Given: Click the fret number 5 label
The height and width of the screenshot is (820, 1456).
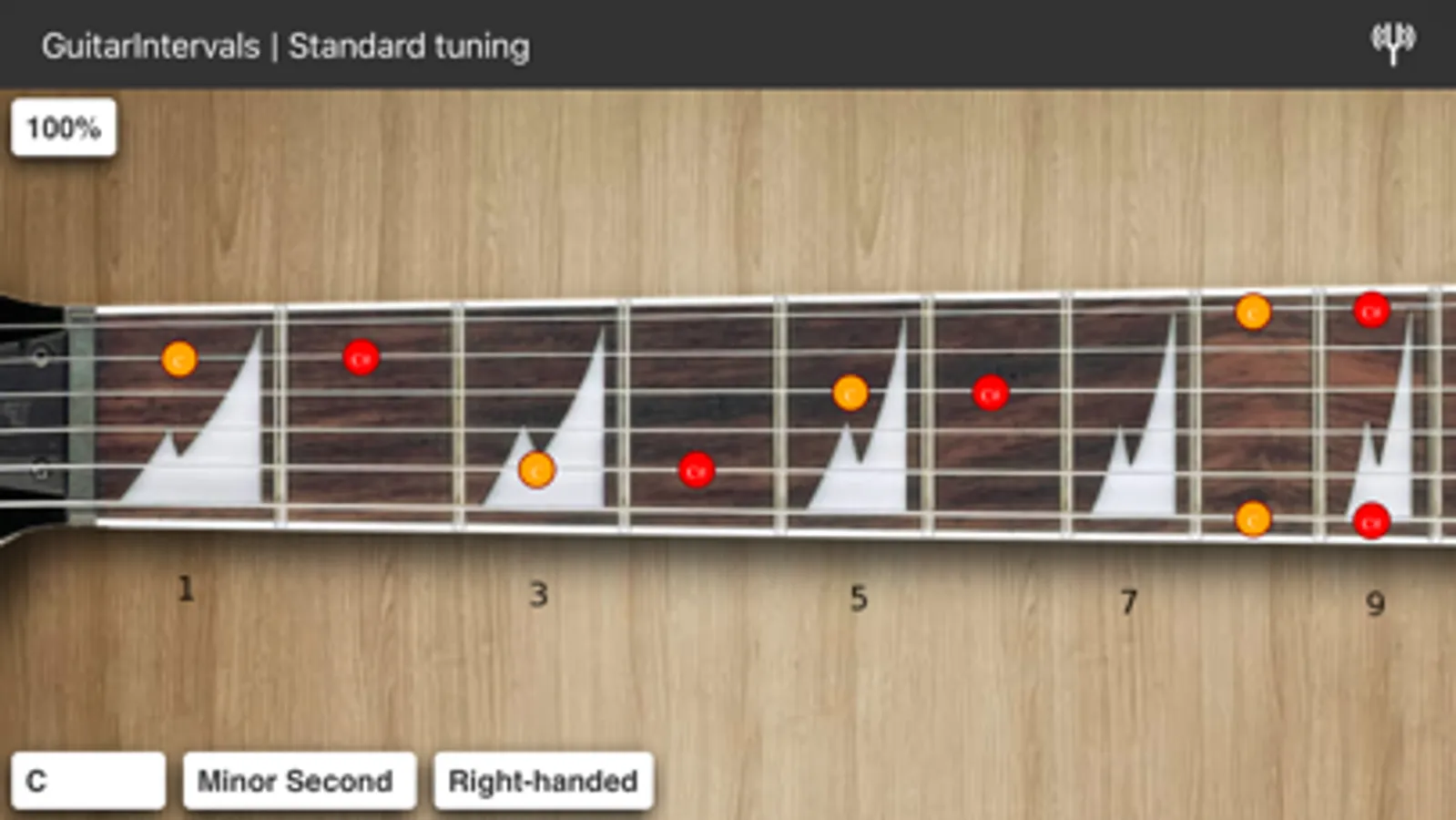Looking at the screenshot, I should (858, 599).
